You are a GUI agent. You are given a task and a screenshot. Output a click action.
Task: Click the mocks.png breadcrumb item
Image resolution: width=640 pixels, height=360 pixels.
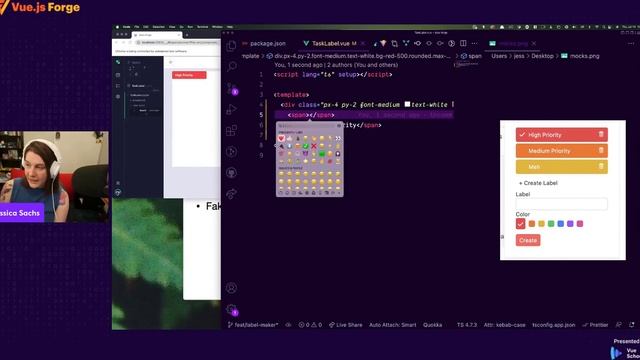[580, 56]
